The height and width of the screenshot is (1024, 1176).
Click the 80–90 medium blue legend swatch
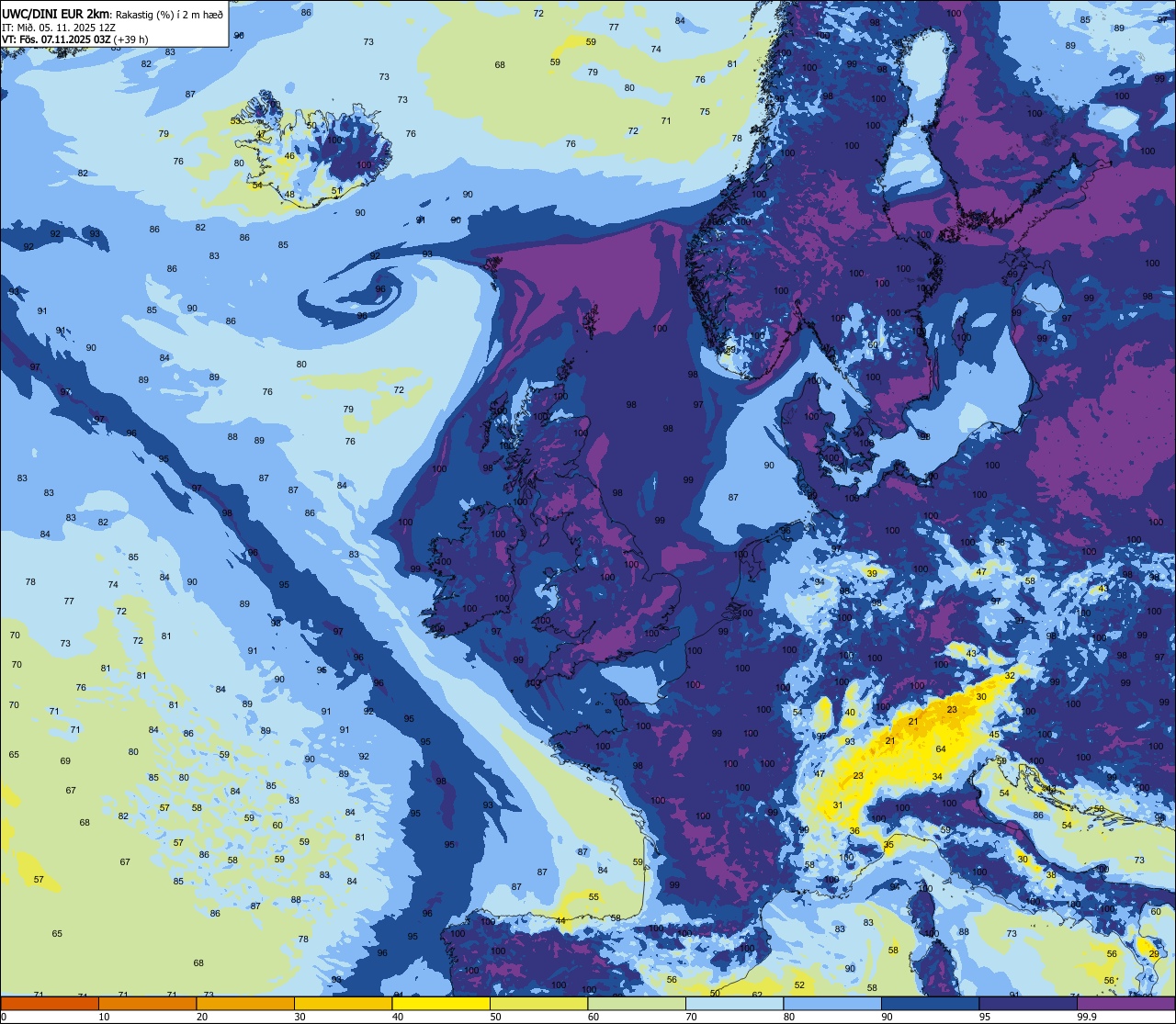click(832, 1004)
